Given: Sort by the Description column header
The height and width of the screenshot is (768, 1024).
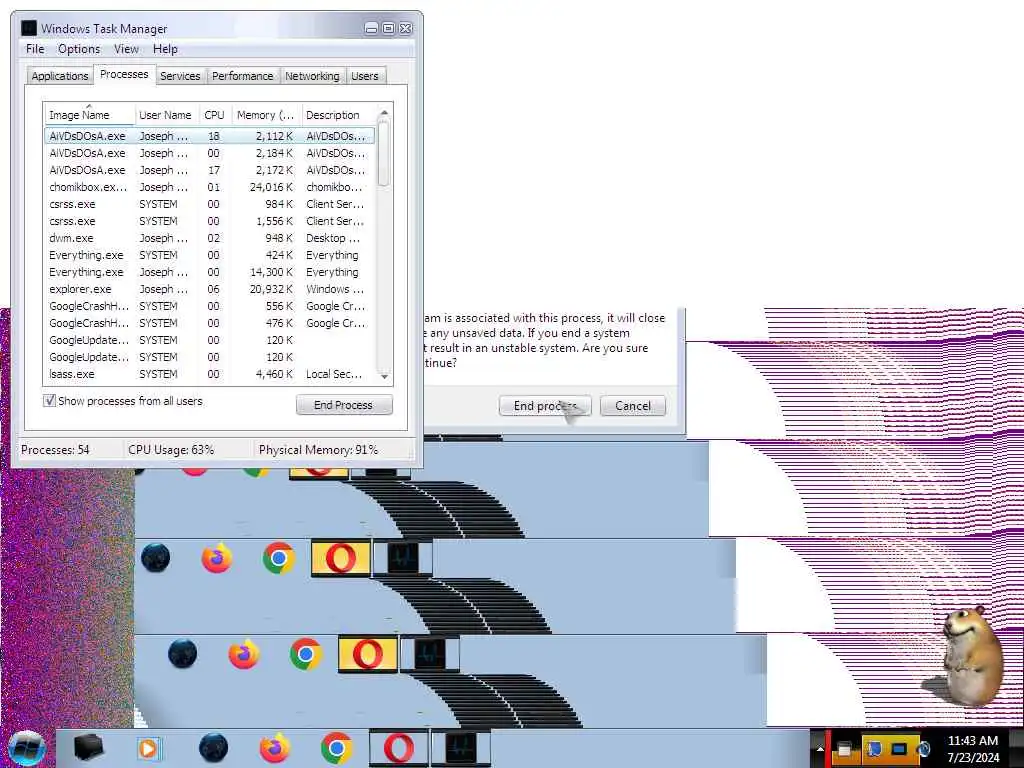Looking at the screenshot, I should (x=338, y=115).
